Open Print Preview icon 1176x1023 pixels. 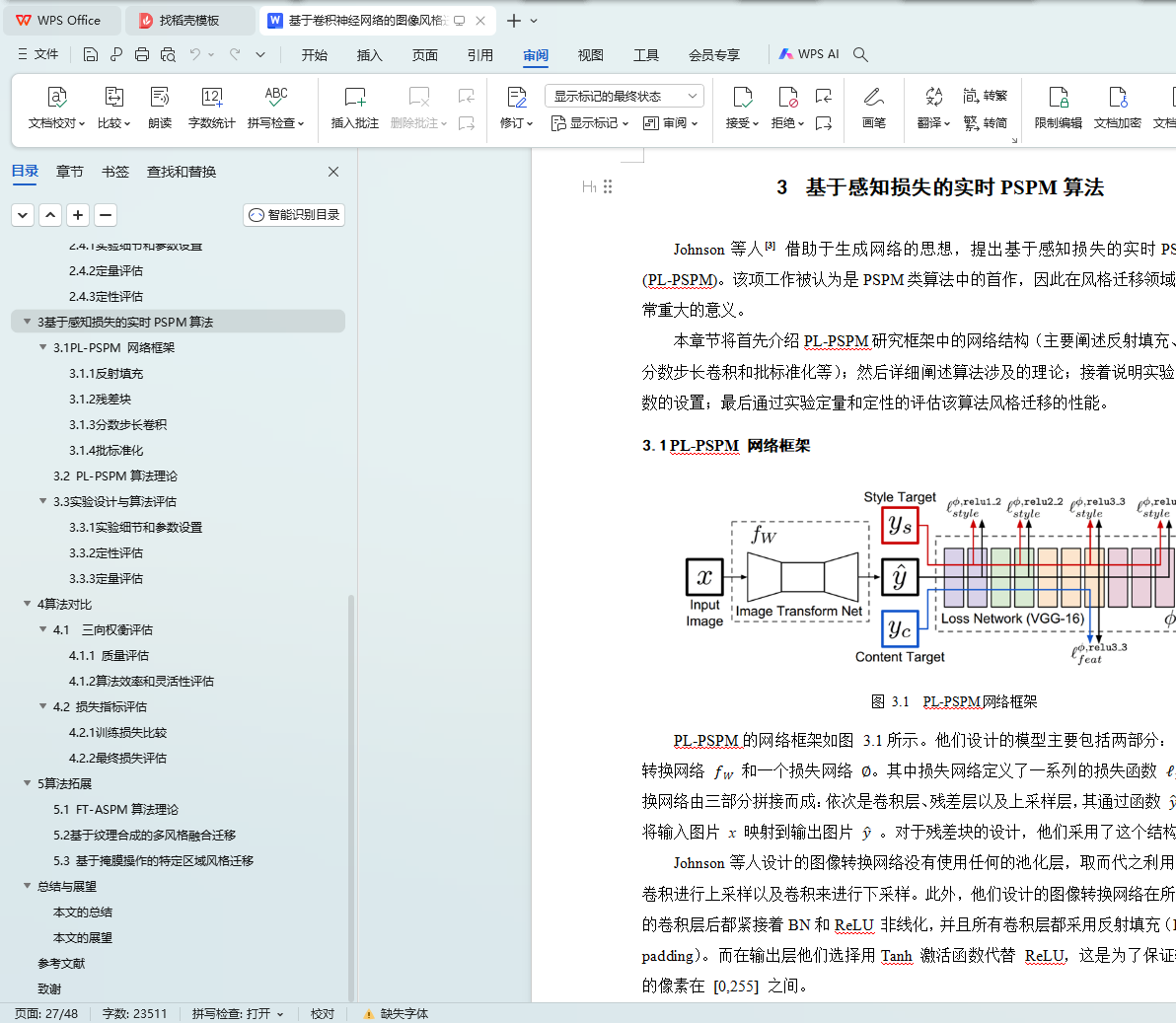coord(168,54)
